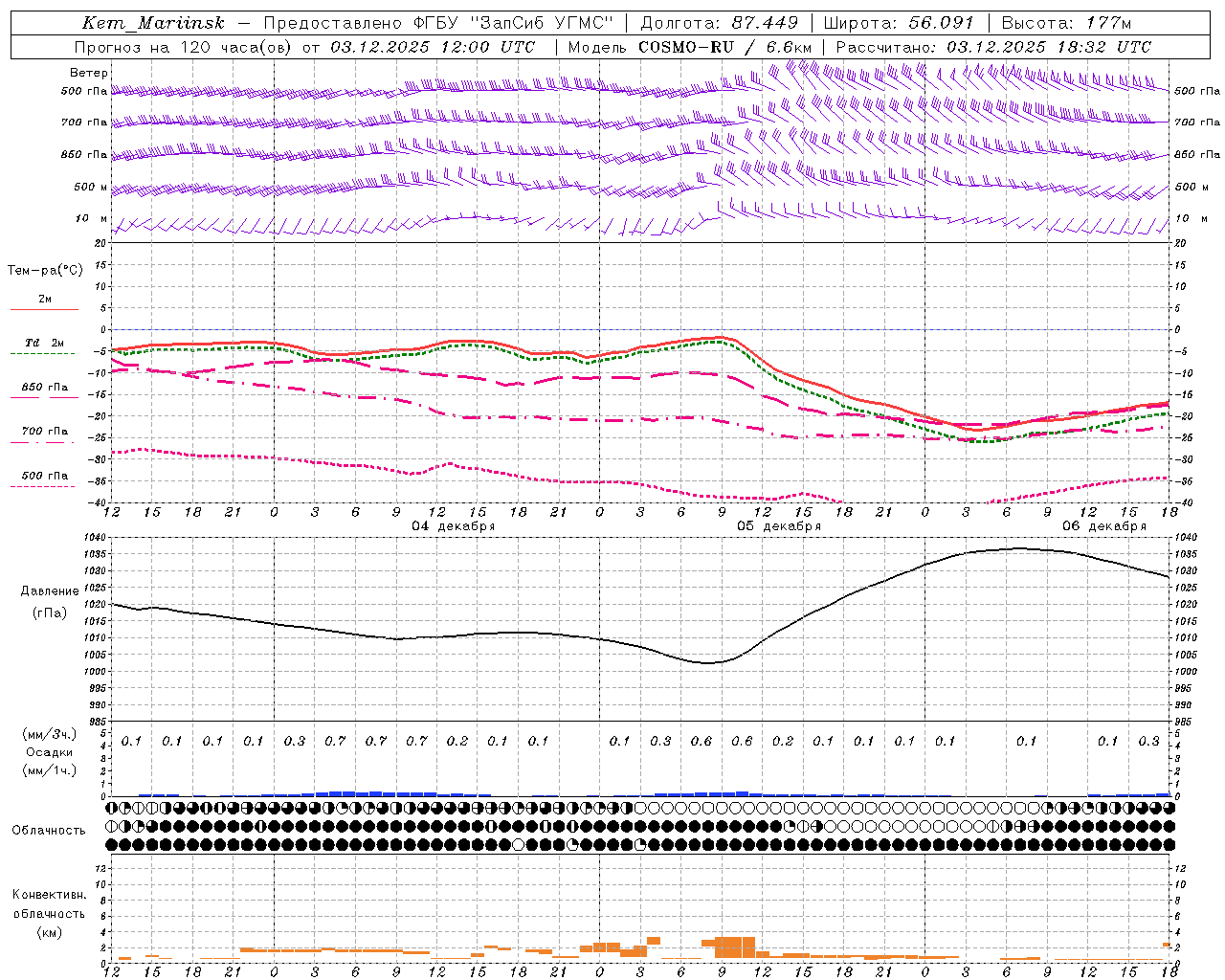Viewport: 1225px width, 980px height.
Task: Click the "Конвективн." label
Action: pos(49,894)
